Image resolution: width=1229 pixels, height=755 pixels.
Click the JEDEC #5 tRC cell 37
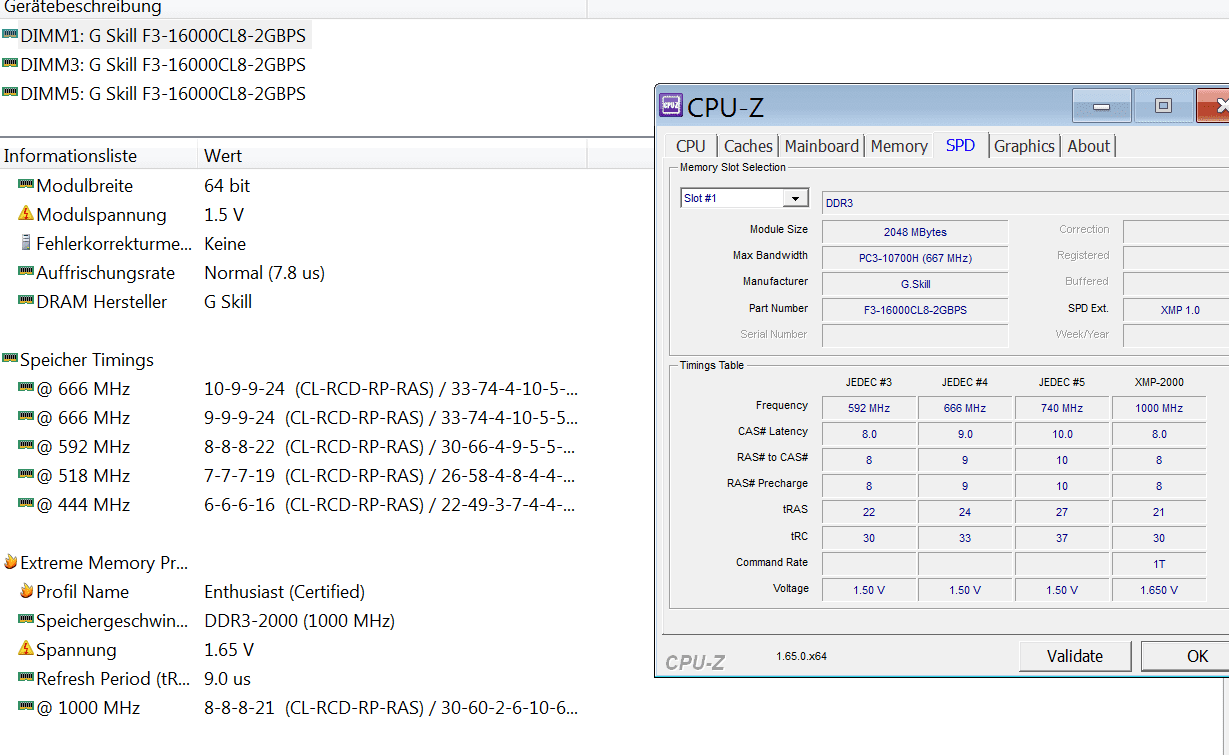(x=1062, y=537)
